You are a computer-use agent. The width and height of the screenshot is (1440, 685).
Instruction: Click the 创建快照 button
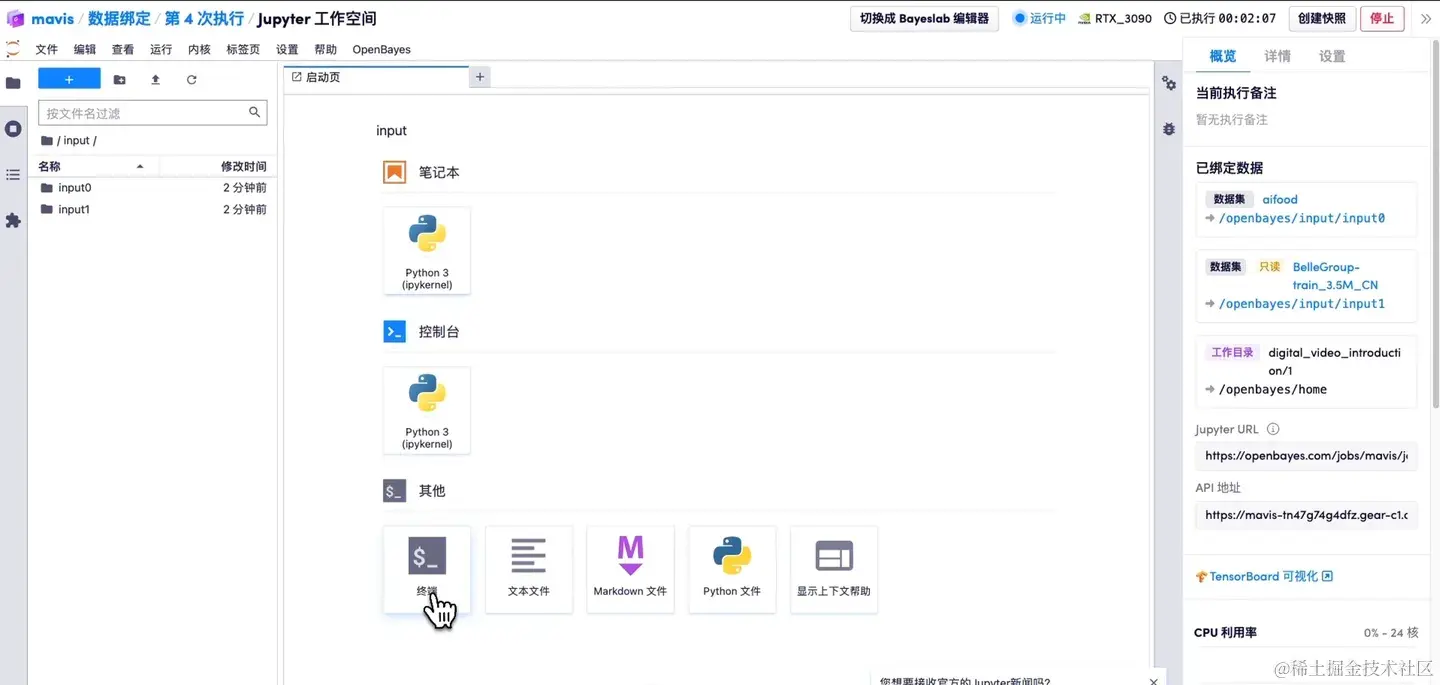(x=1322, y=18)
